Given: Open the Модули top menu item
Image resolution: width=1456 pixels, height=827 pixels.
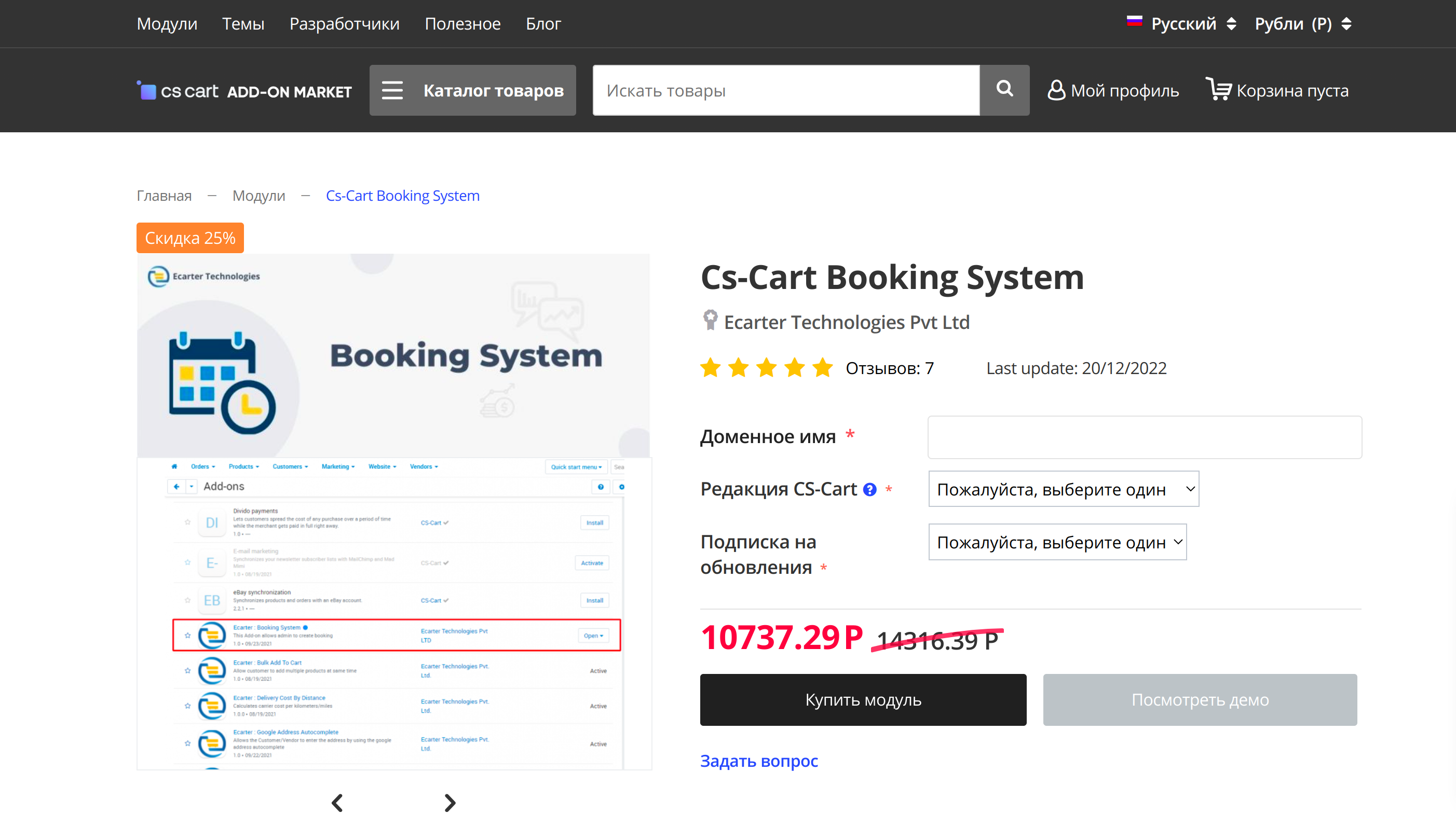Looking at the screenshot, I should point(167,24).
